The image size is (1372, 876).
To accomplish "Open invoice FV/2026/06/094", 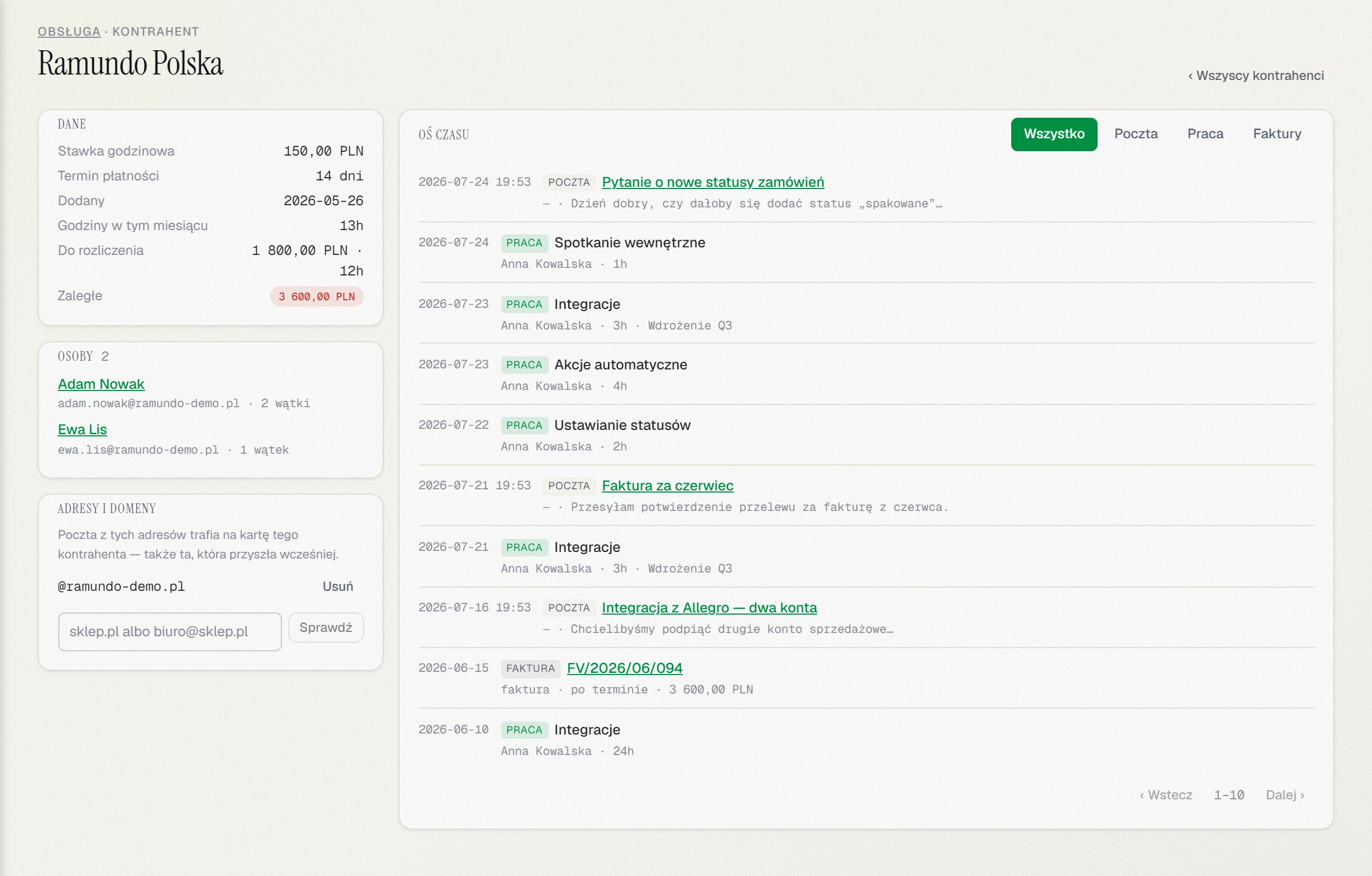I will click(624, 668).
